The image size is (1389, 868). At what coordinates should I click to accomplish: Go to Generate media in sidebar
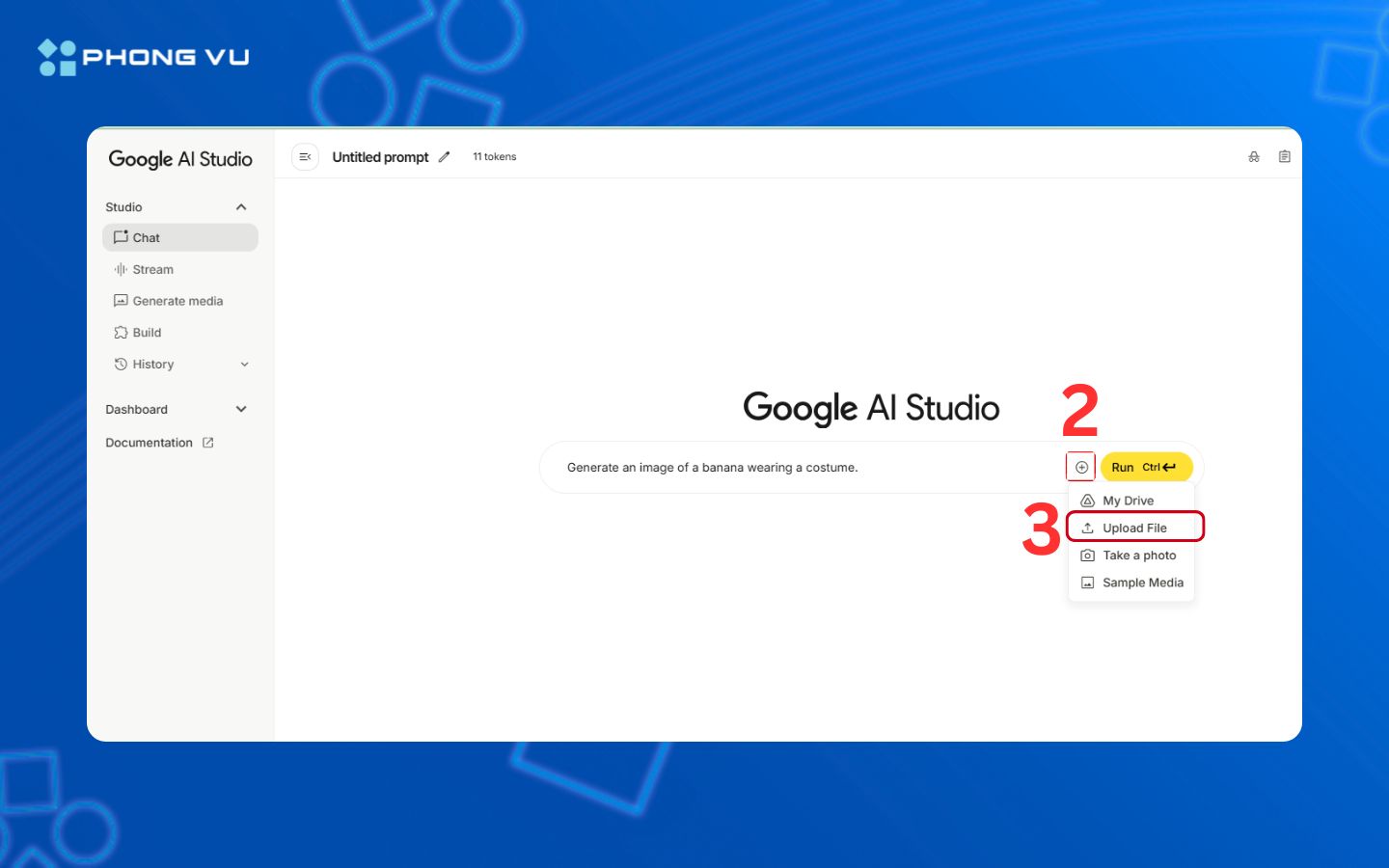click(x=177, y=301)
